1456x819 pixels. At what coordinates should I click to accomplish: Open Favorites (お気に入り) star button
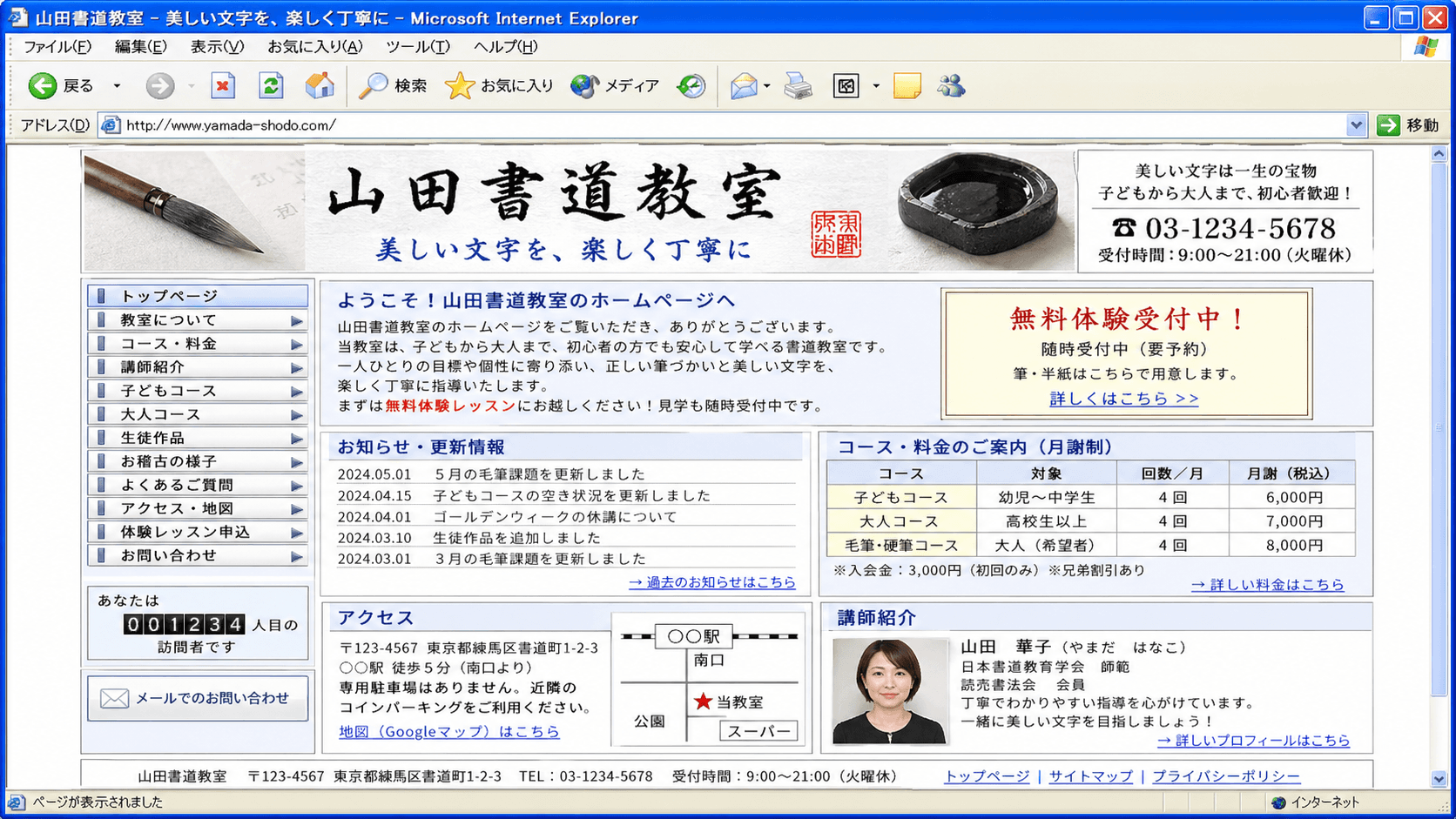click(499, 85)
